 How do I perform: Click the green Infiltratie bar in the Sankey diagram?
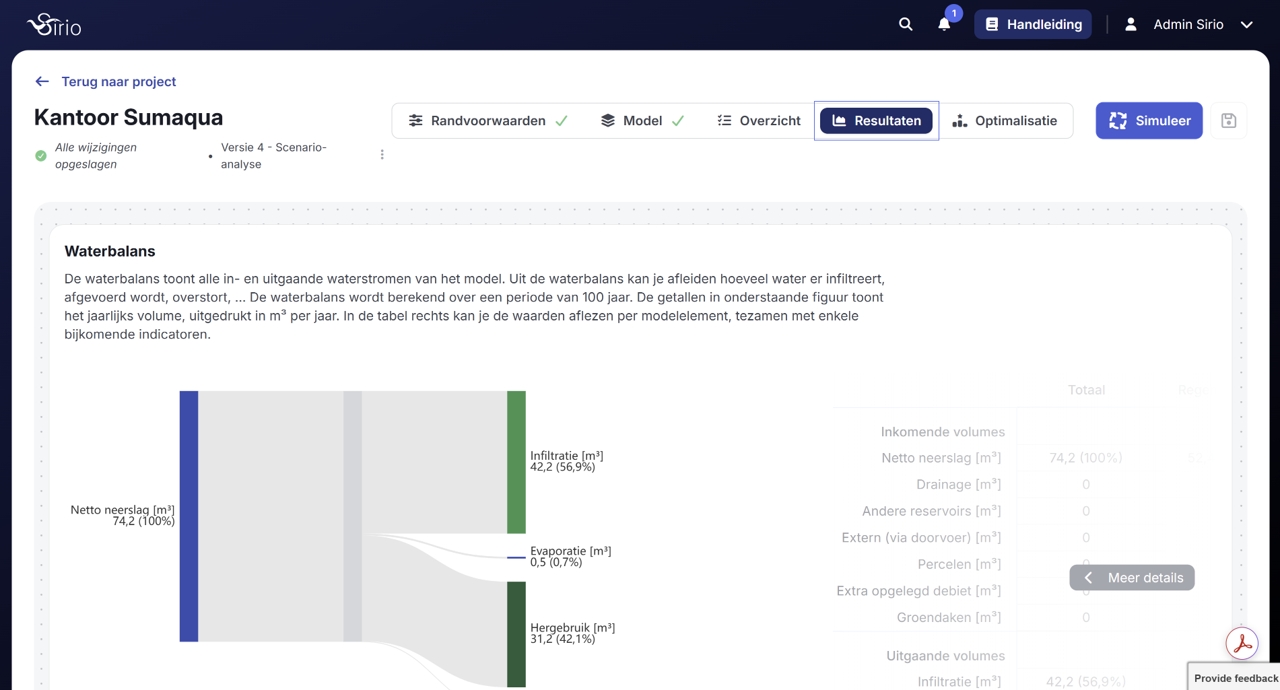click(x=516, y=462)
